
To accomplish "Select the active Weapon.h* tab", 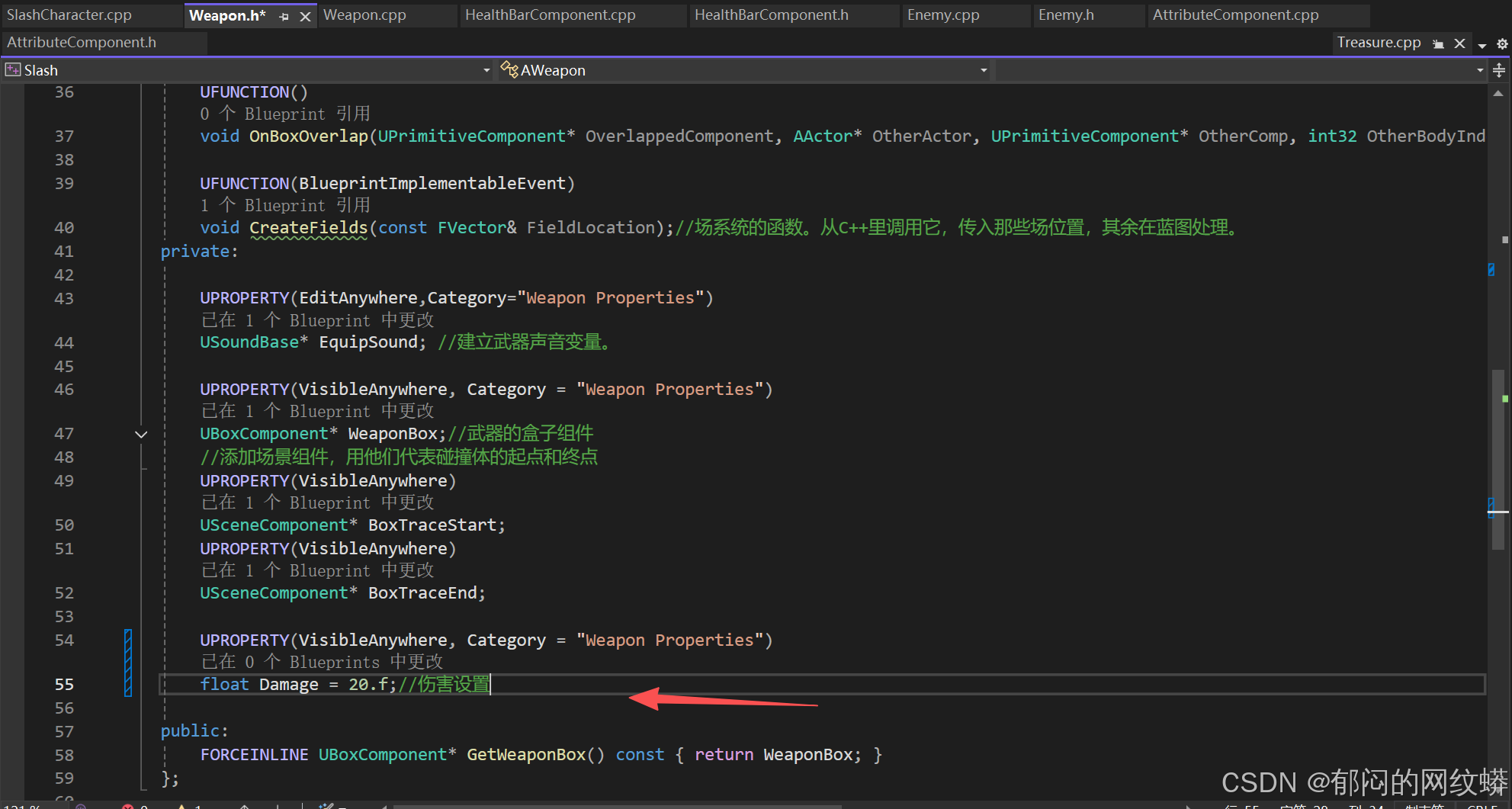I will (x=227, y=15).
